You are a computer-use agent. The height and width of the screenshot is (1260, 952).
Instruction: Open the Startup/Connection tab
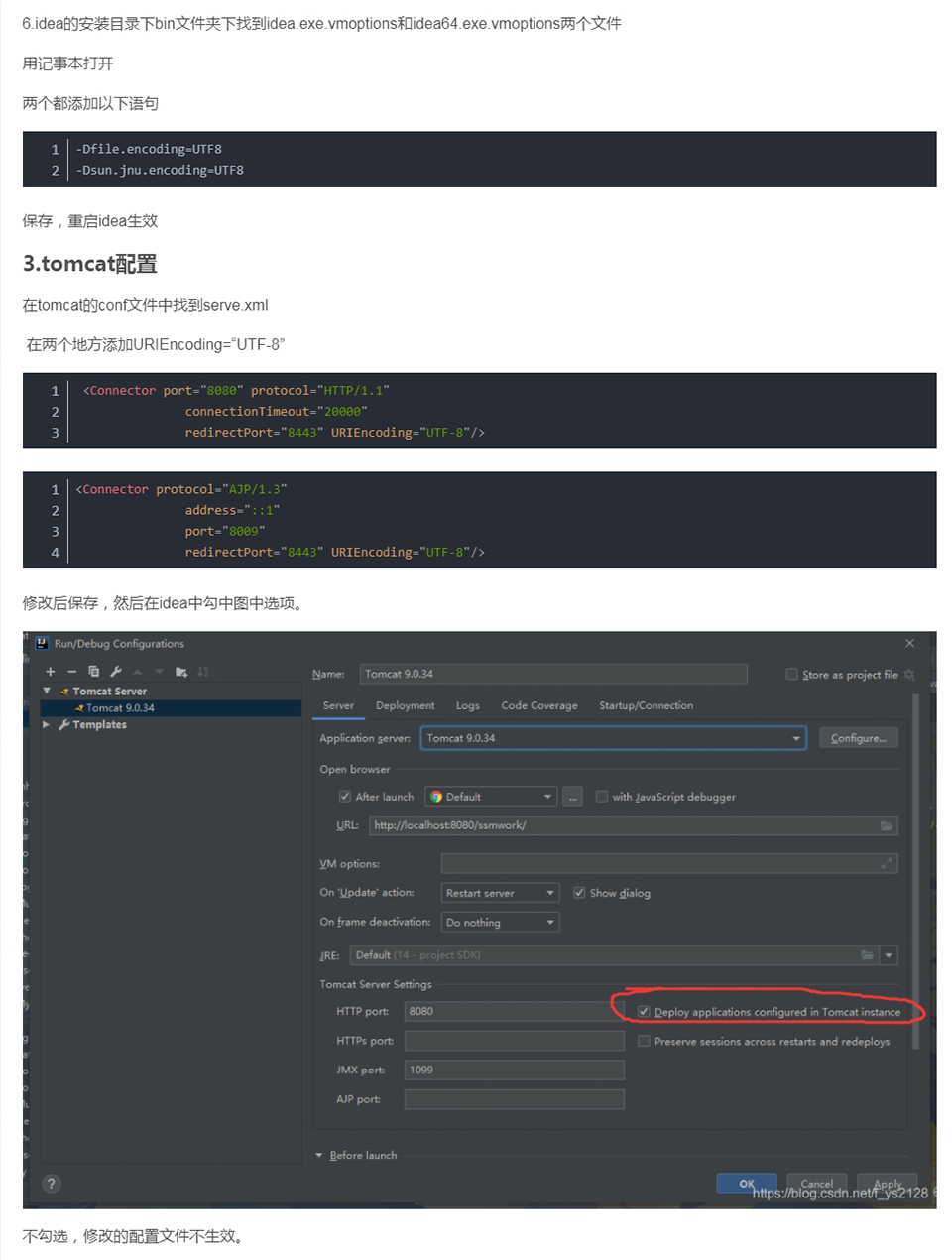(646, 705)
